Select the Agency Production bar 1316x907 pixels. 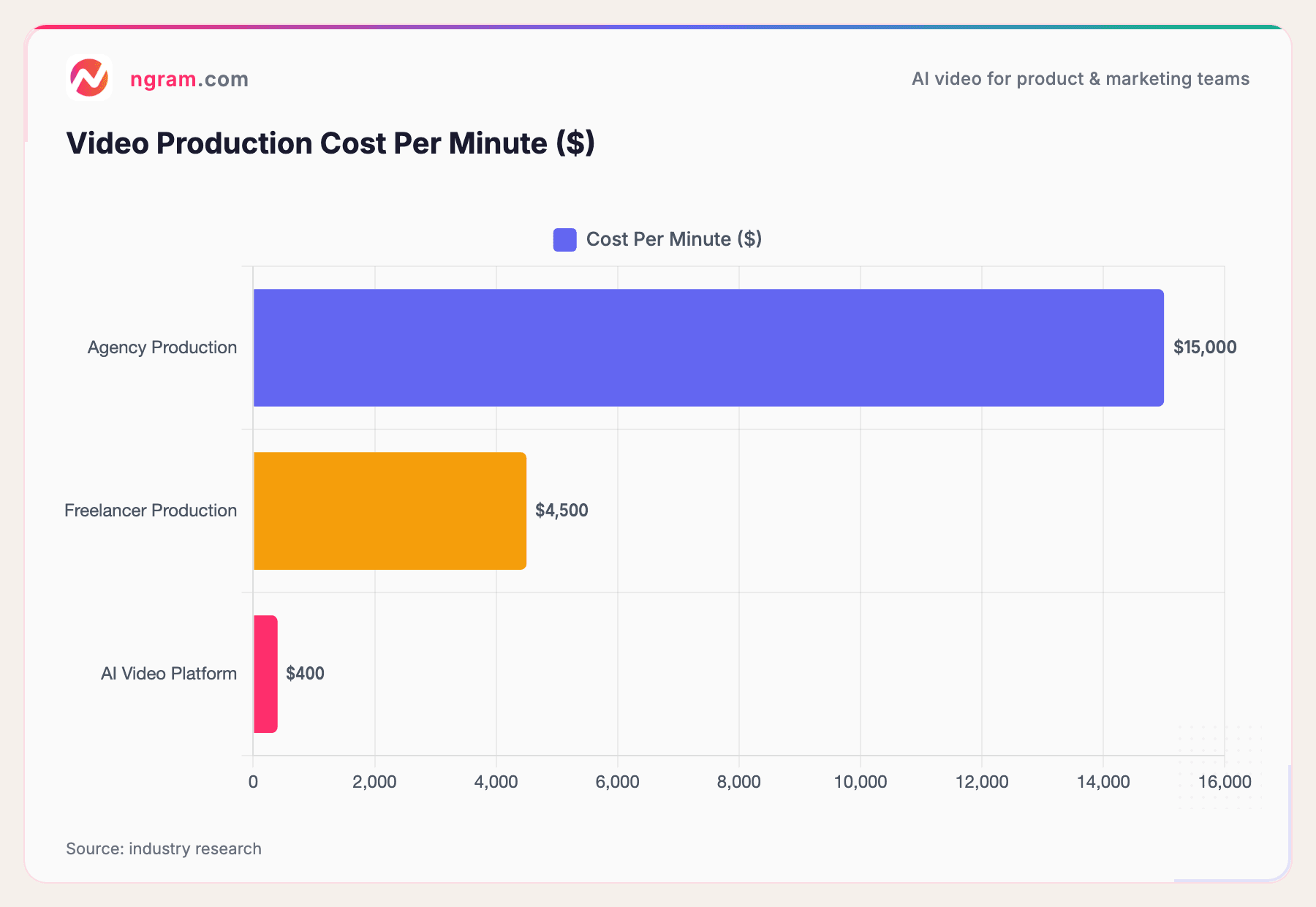(708, 347)
